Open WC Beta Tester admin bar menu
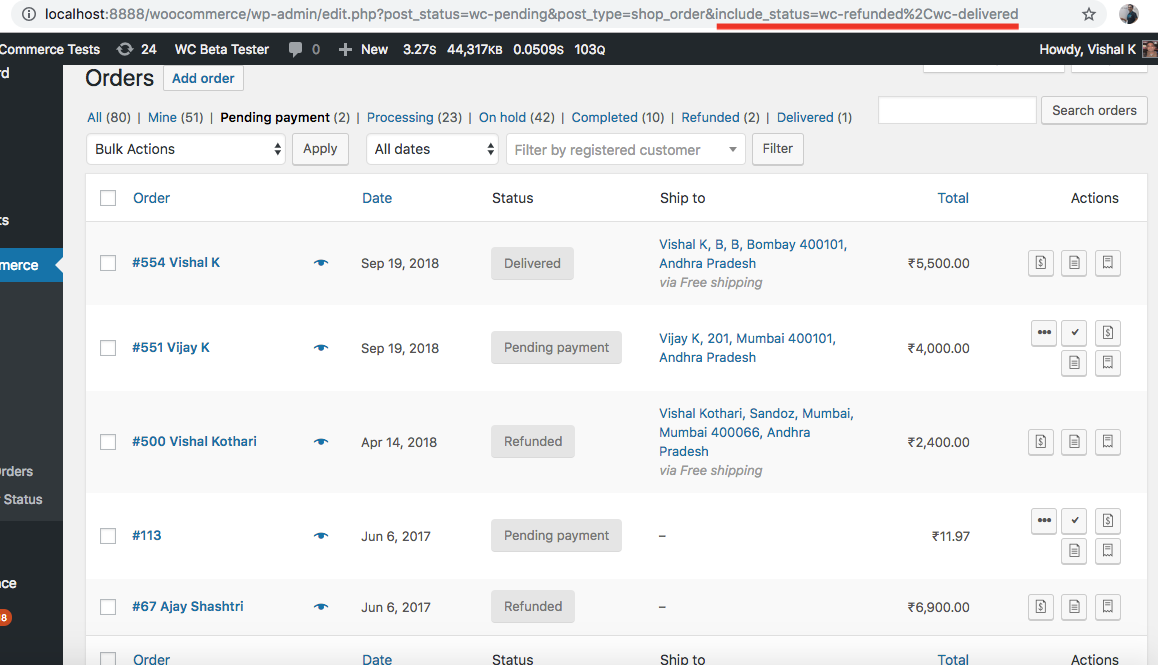The width and height of the screenshot is (1158, 665). (222, 50)
